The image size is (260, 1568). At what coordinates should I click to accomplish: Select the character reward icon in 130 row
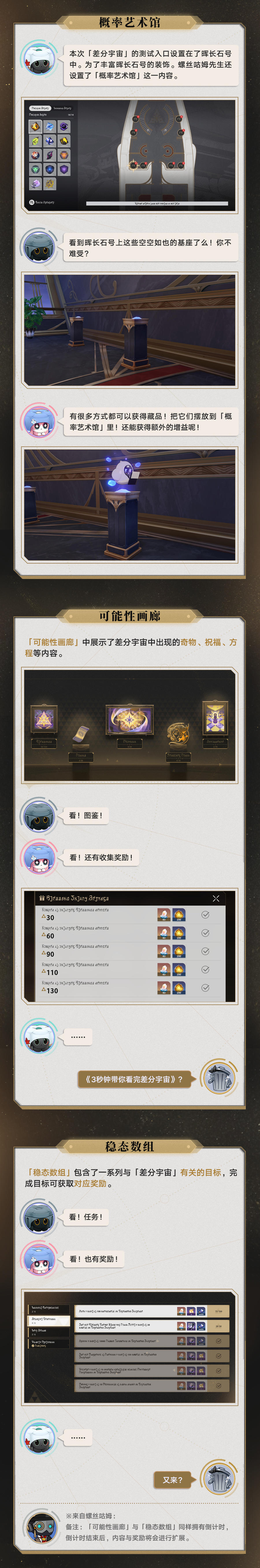point(164,987)
